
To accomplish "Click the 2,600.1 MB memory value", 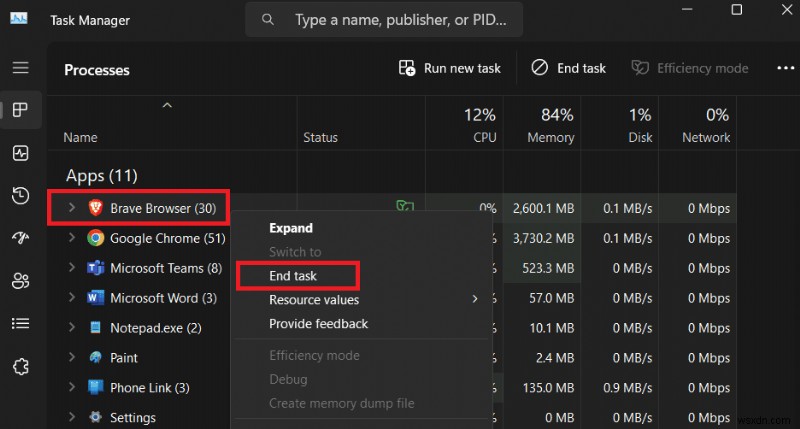I will pyautogui.click(x=543, y=208).
